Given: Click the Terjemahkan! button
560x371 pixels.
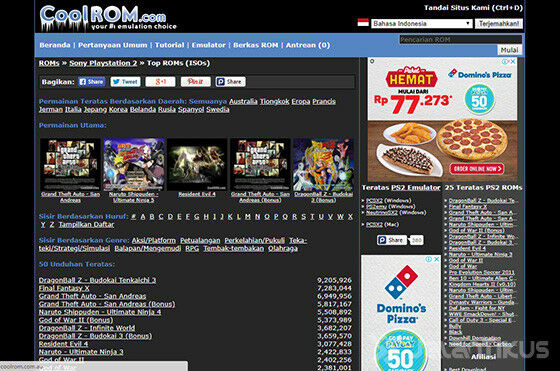Looking at the screenshot, I should 499,24.
